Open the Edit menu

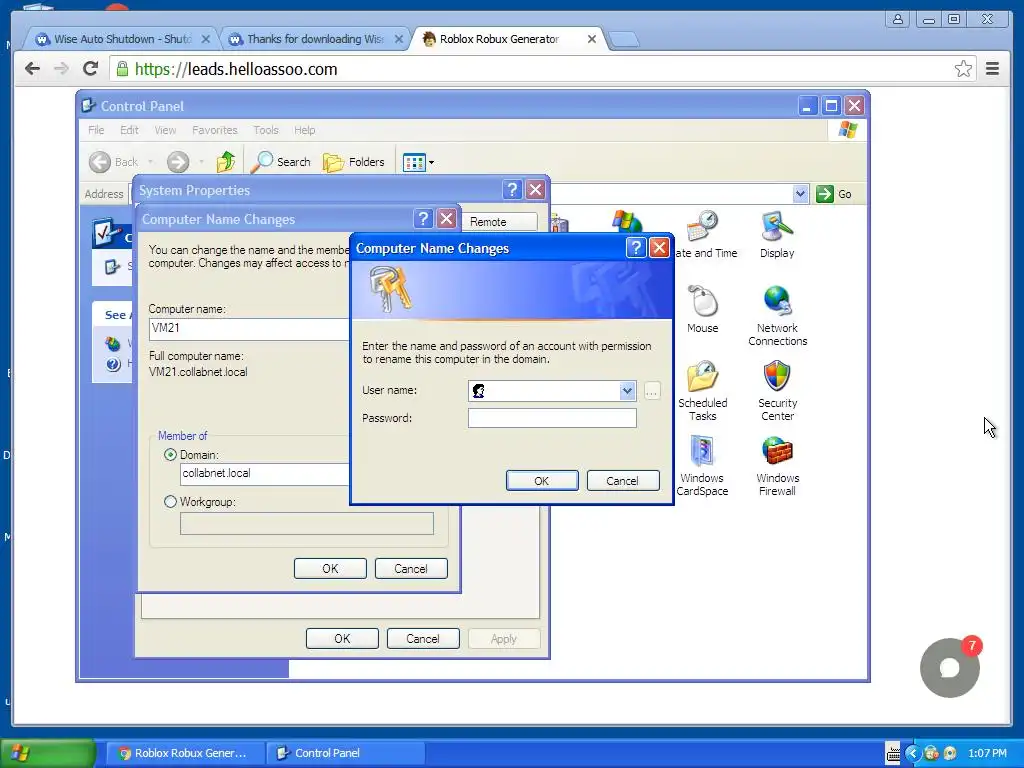(129, 130)
